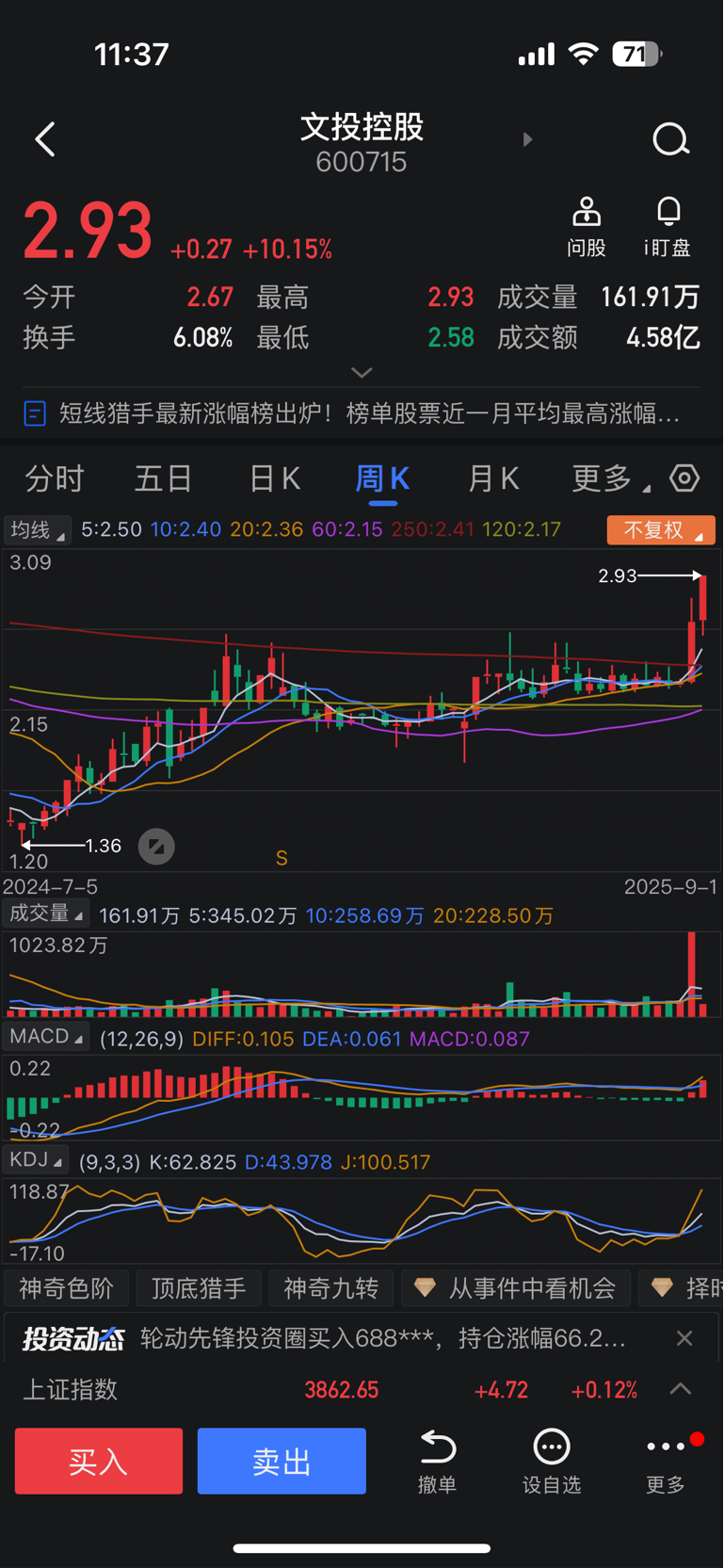Open the 更多 three-dots menu

point(666,1447)
